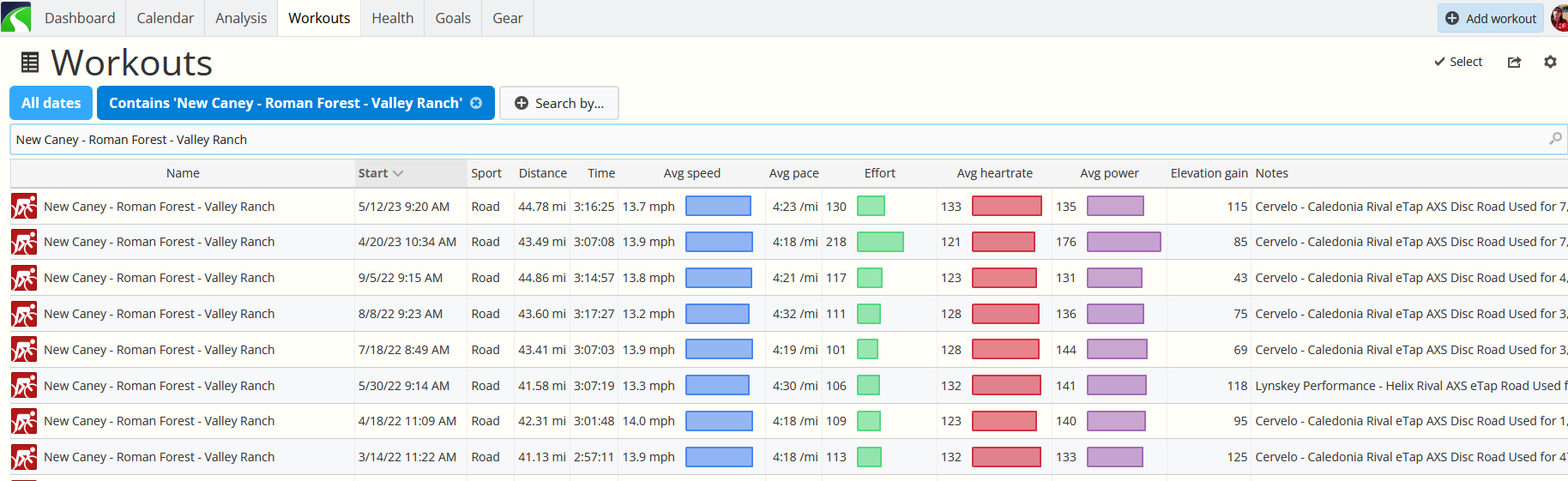Click cycling icon for 4/18/22 workout
This screenshot has width=1568, height=481.
coord(24,421)
